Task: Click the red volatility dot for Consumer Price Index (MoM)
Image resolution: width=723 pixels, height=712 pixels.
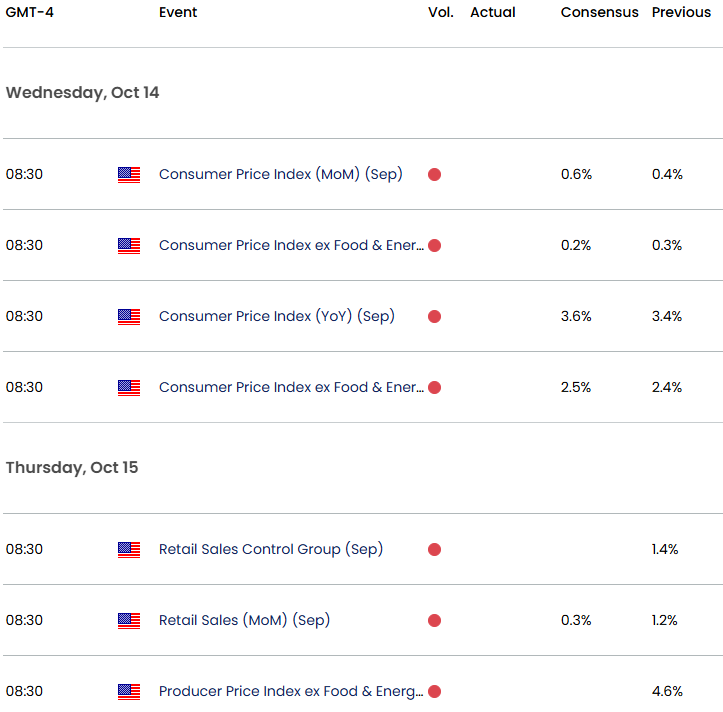Action: [434, 175]
